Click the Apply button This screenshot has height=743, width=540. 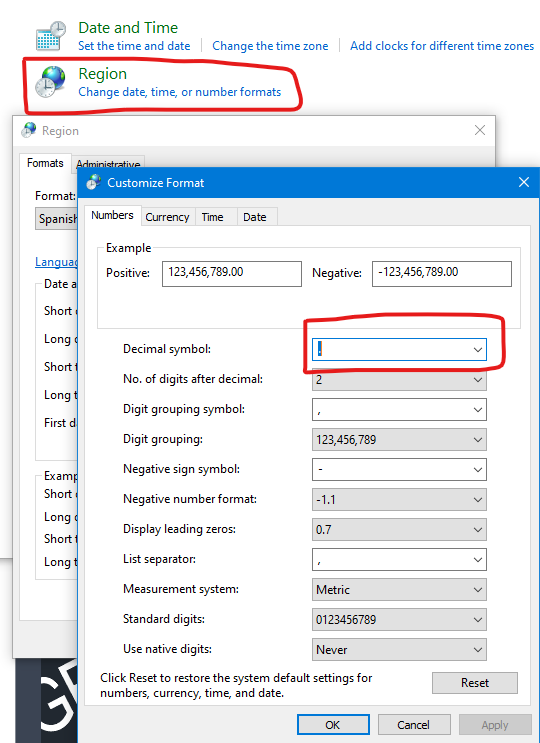(495, 725)
